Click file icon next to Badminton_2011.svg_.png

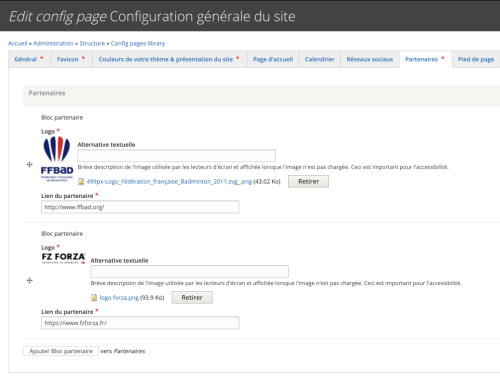click(x=81, y=181)
